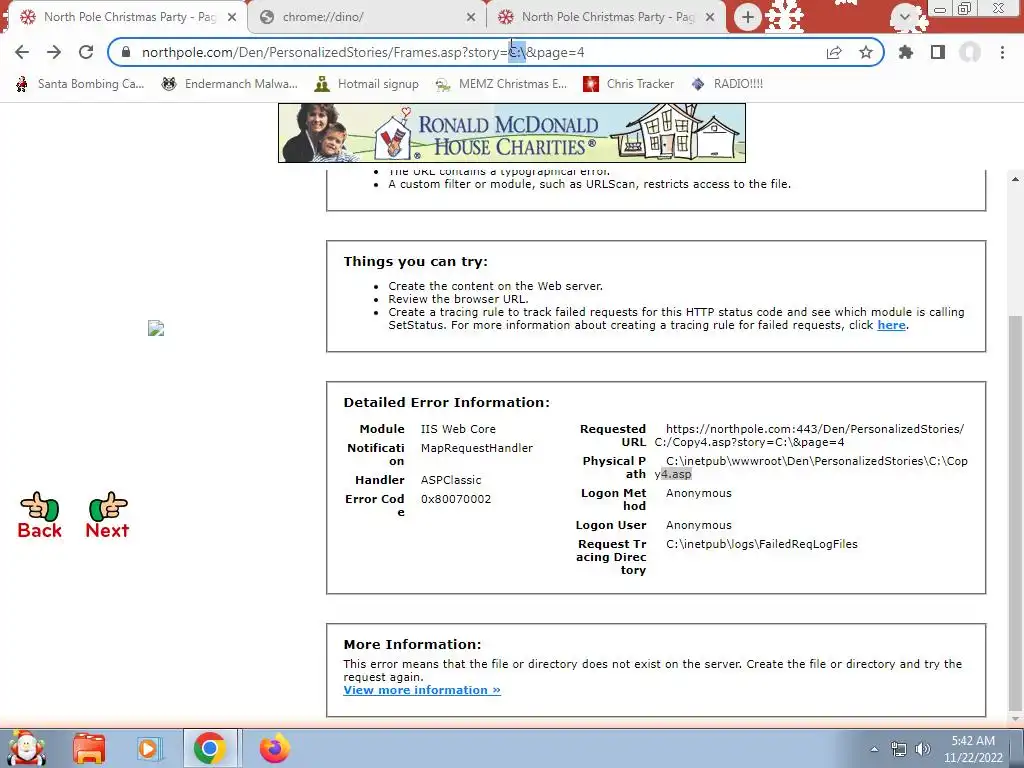Click the 'here' tracing rule link
This screenshot has height=768, width=1024.
[x=891, y=325]
